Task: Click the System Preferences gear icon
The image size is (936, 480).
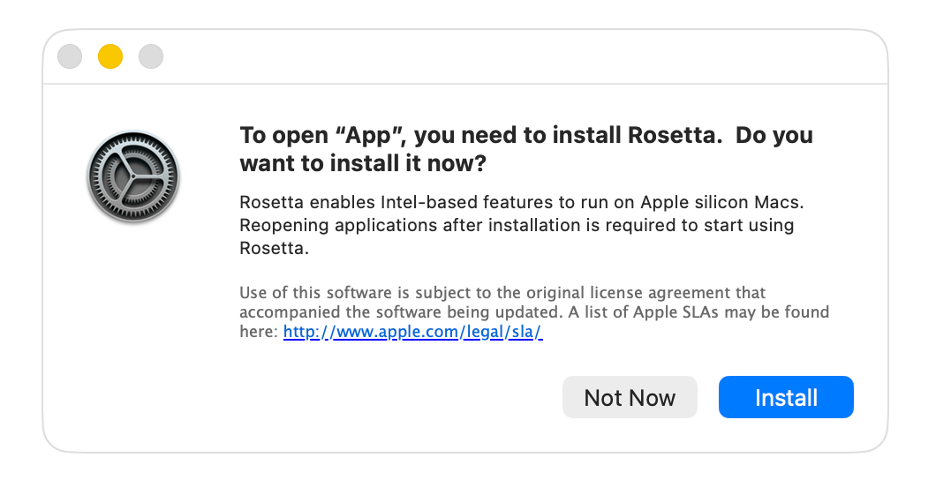Action: pos(133,177)
